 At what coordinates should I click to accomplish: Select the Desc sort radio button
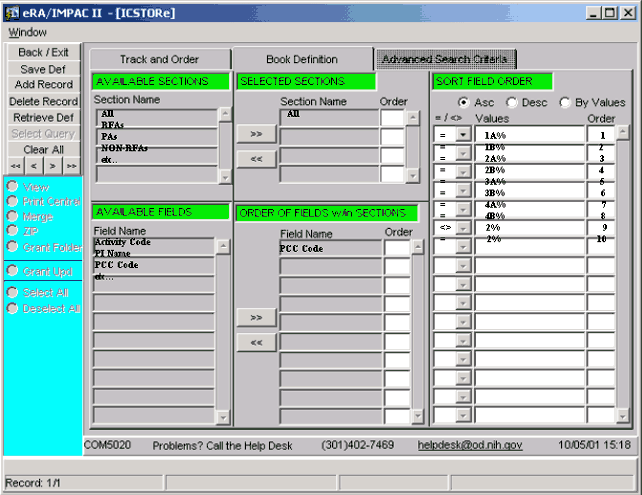[x=511, y=102]
